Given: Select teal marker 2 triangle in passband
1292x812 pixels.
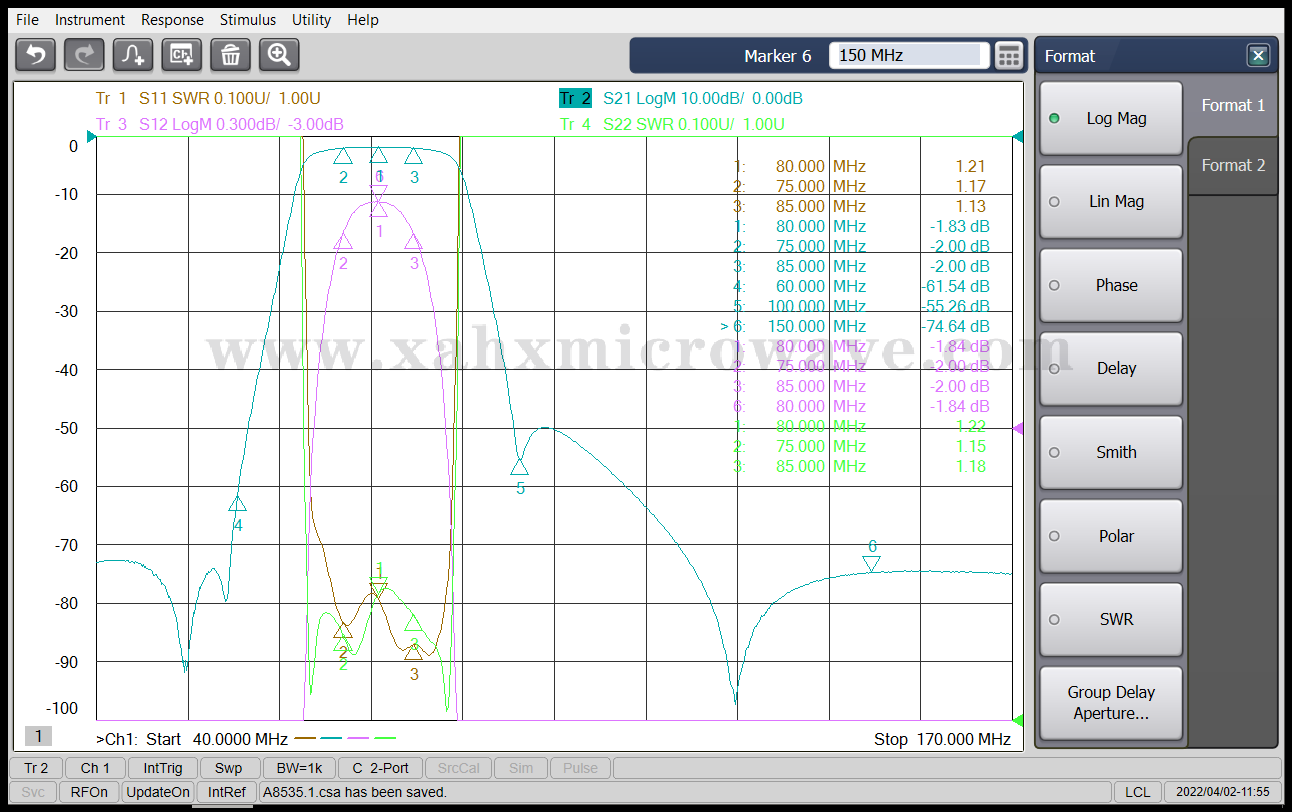Looking at the screenshot, I should 343,156.
